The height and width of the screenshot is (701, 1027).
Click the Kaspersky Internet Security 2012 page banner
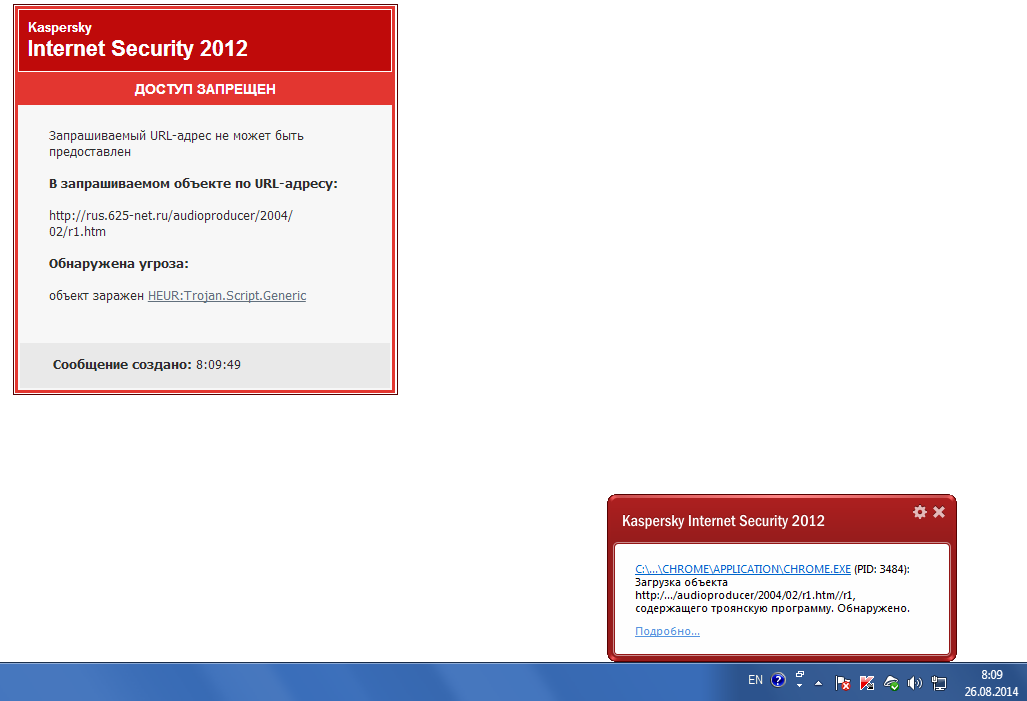tap(205, 41)
